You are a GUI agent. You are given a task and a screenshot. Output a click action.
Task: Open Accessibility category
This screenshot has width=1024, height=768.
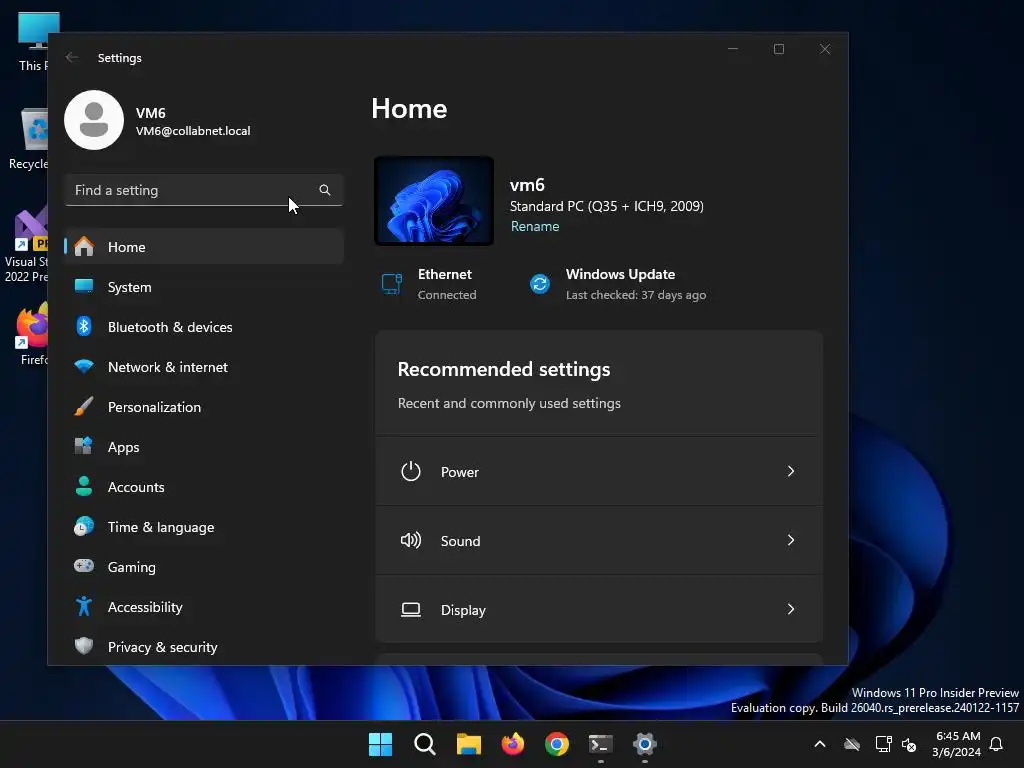click(204, 607)
